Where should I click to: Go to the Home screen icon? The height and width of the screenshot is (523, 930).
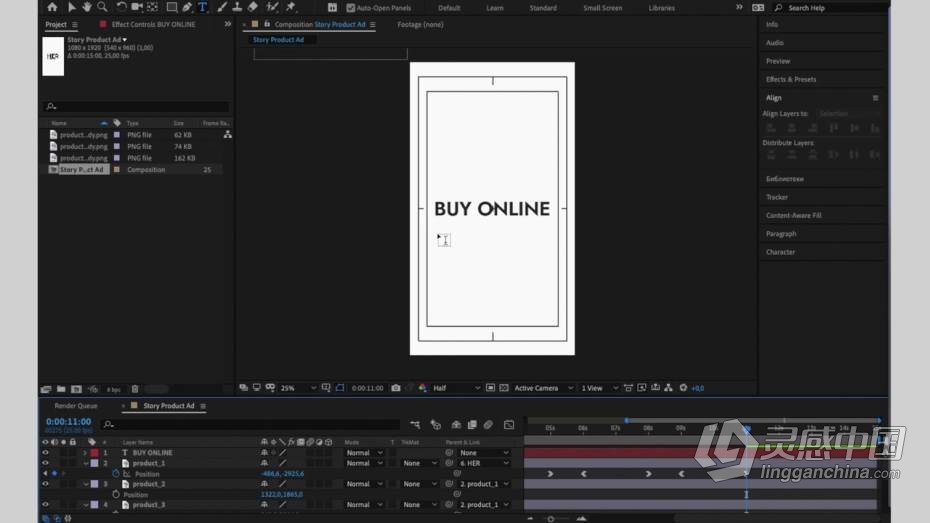52,7
